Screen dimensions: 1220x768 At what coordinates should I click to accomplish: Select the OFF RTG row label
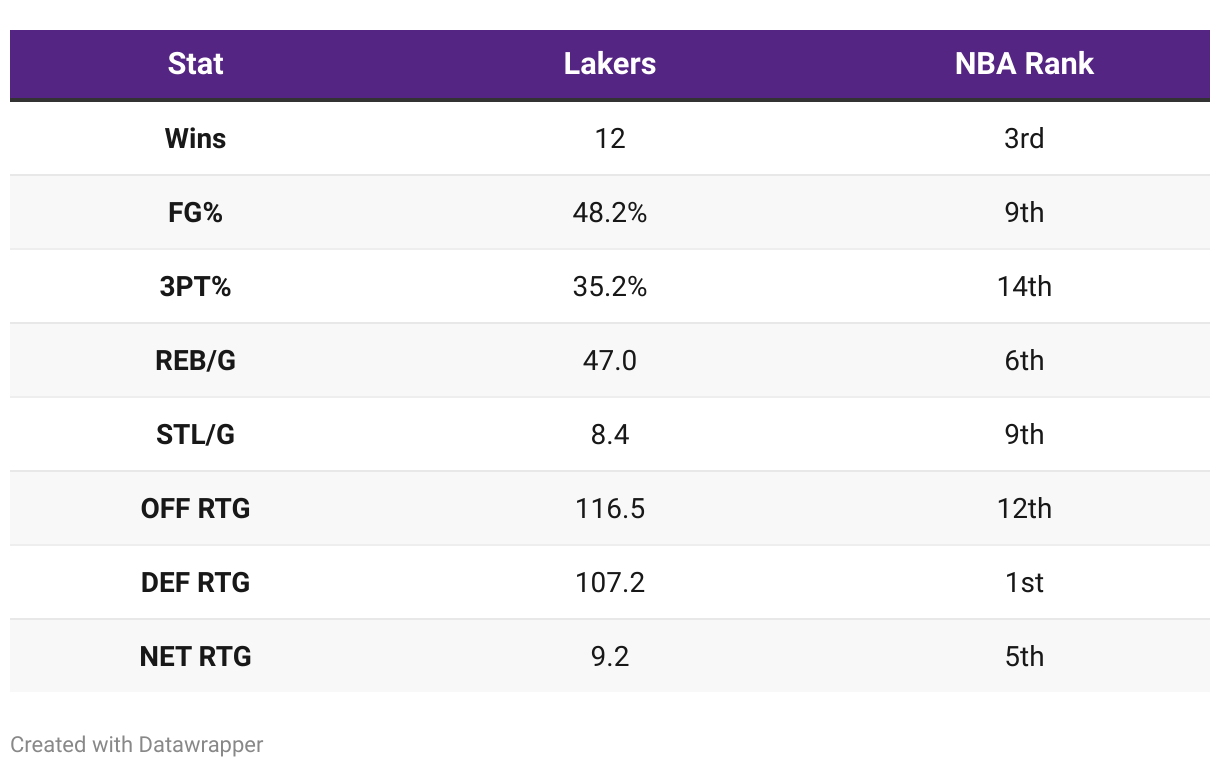pyautogui.click(x=196, y=508)
